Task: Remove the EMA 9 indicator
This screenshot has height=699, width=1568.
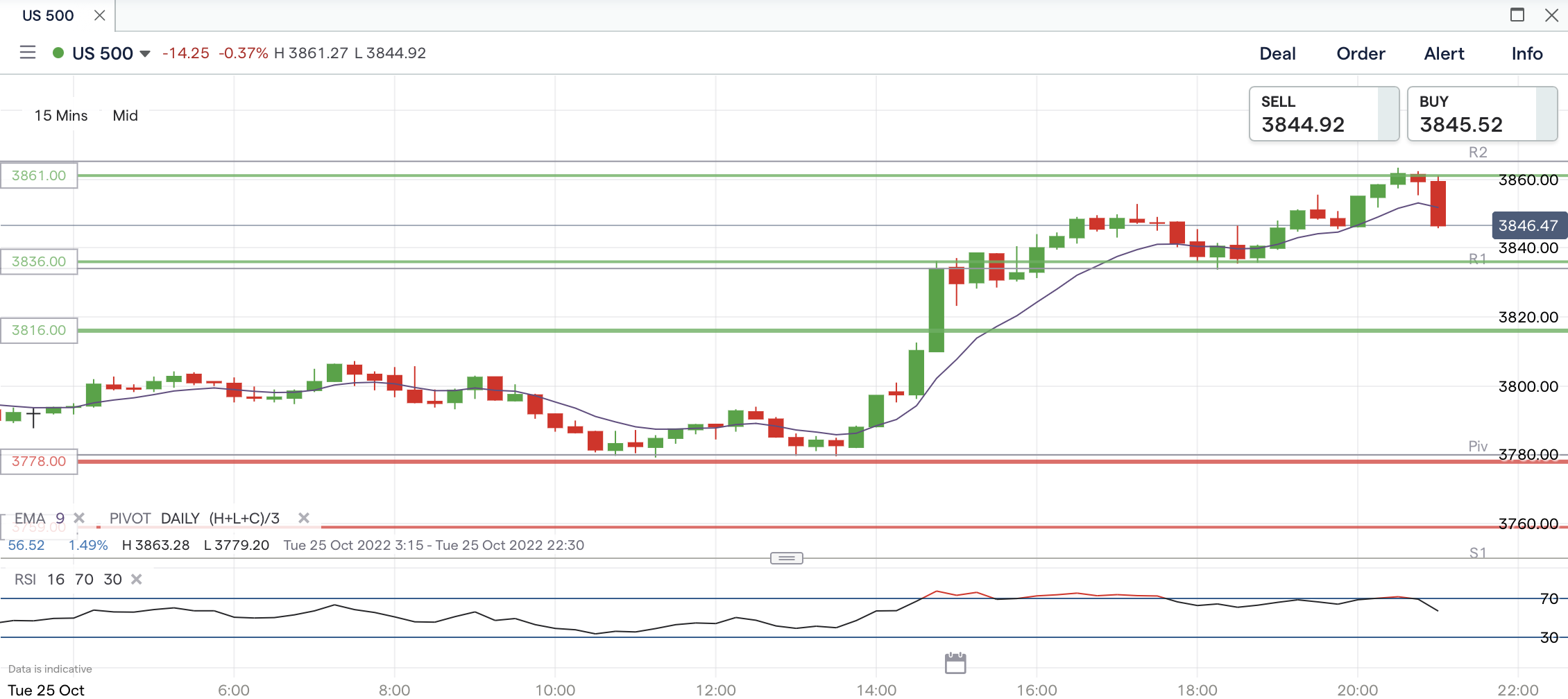Action: click(x=79, y=518)
